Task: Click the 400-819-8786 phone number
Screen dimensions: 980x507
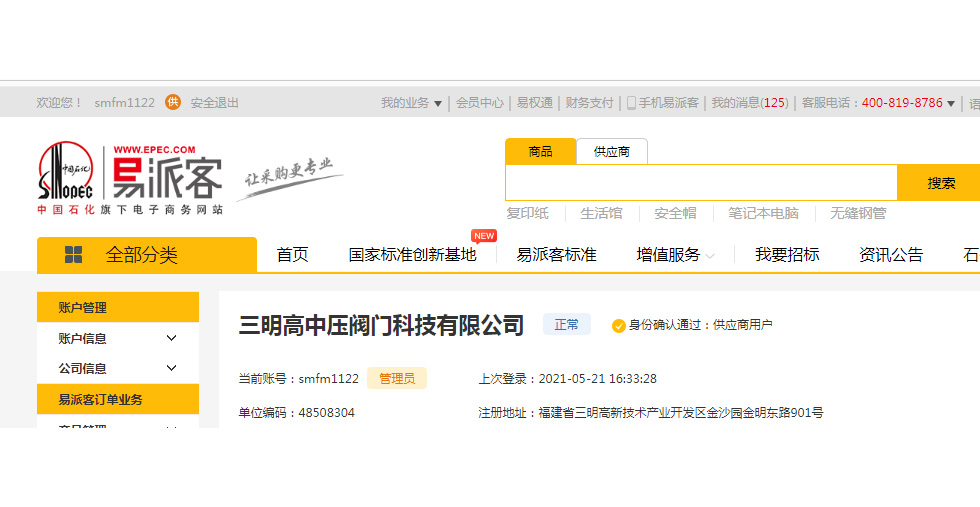Action: click(x=902, y=103)
